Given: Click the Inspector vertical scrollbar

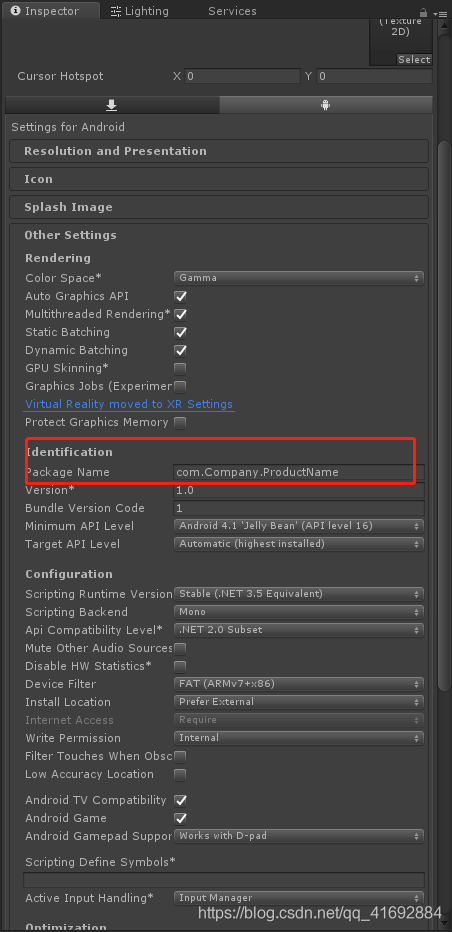Looking at the screenshot, I should [444, 416].
